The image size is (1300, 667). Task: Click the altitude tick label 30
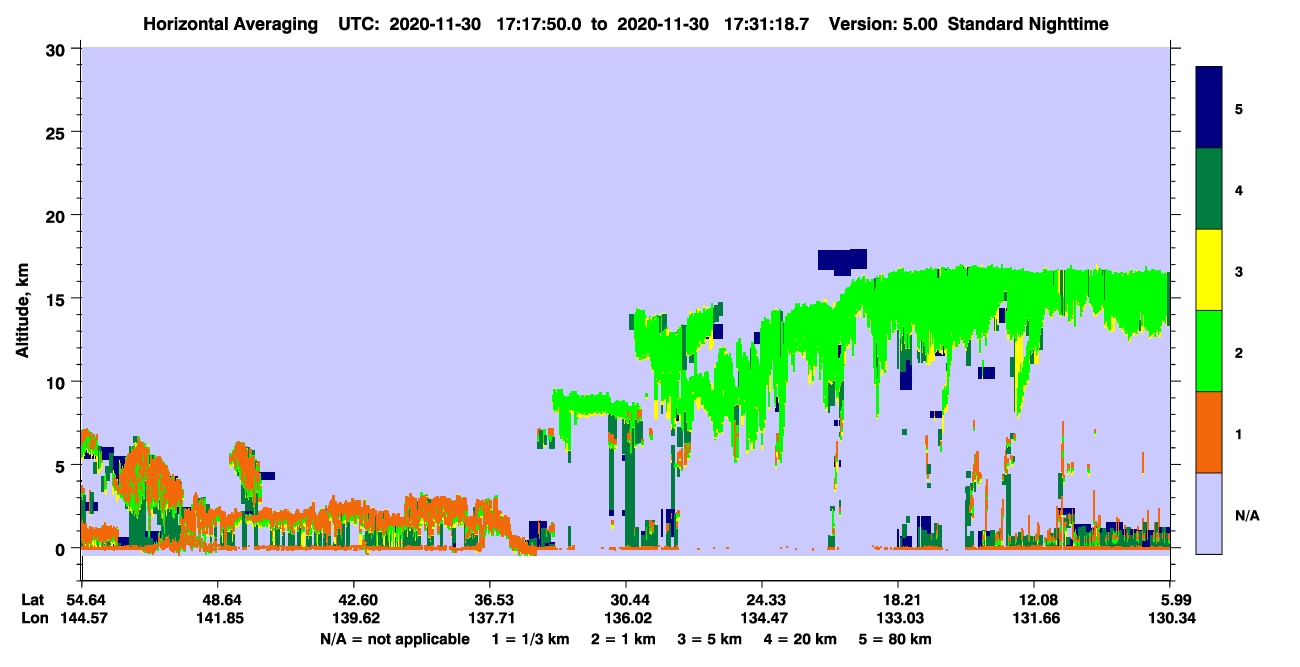pyautogui.click(x=57, y=49)
